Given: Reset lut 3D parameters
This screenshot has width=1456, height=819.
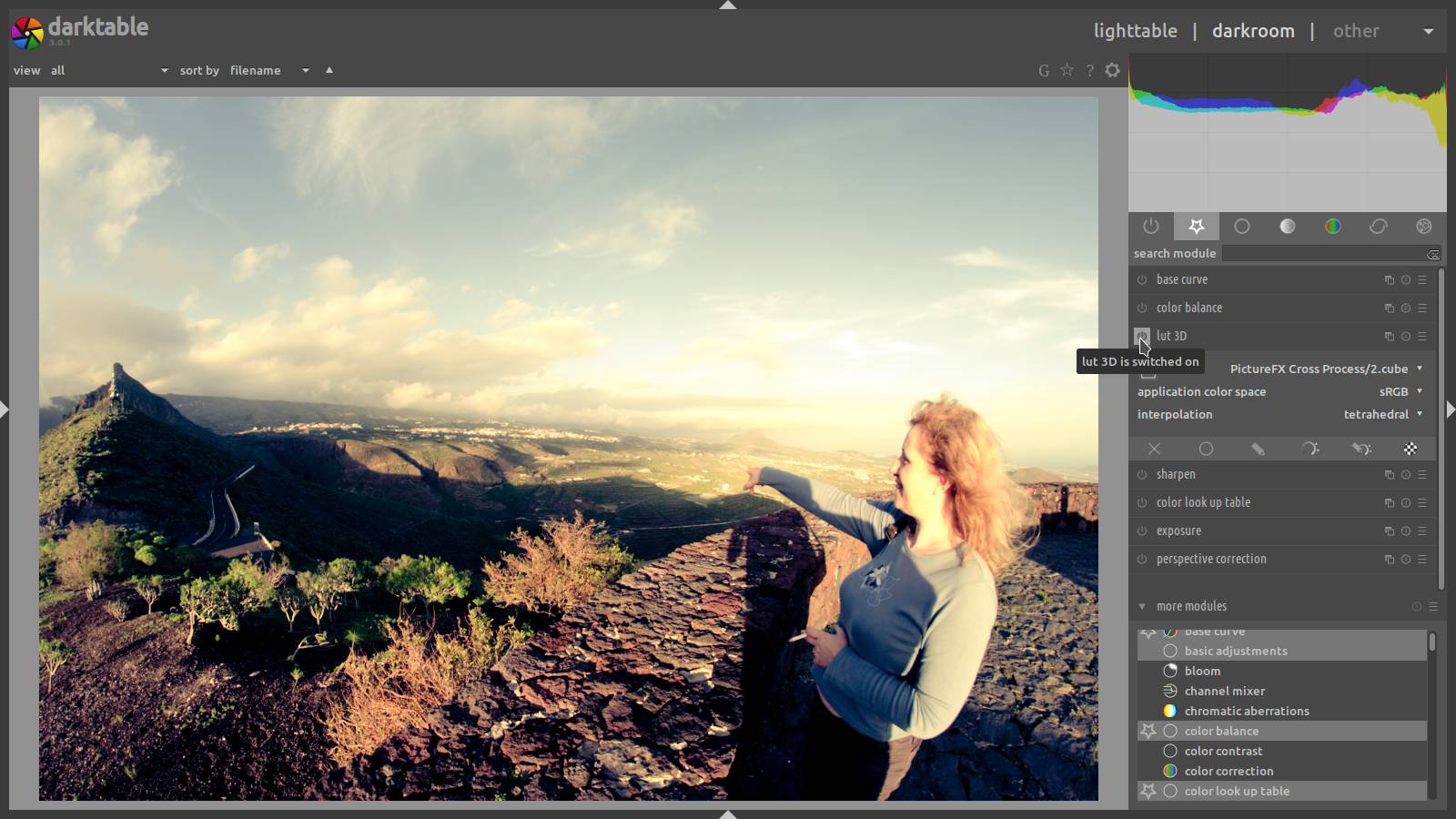Looking at the screenshot, I should coord(1406,337).
